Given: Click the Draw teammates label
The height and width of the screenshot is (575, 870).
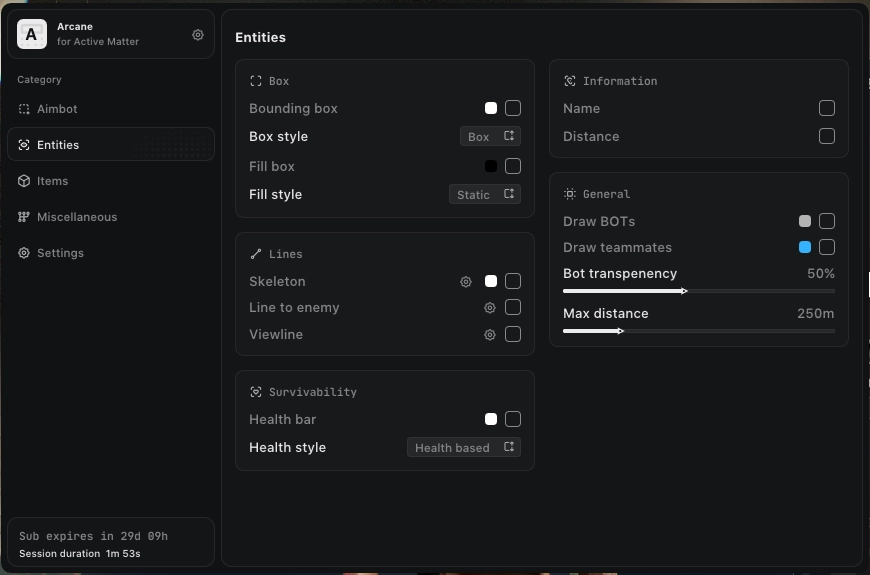Looking at the screenshot, I should pyautogui.click(x=617, y=247).
